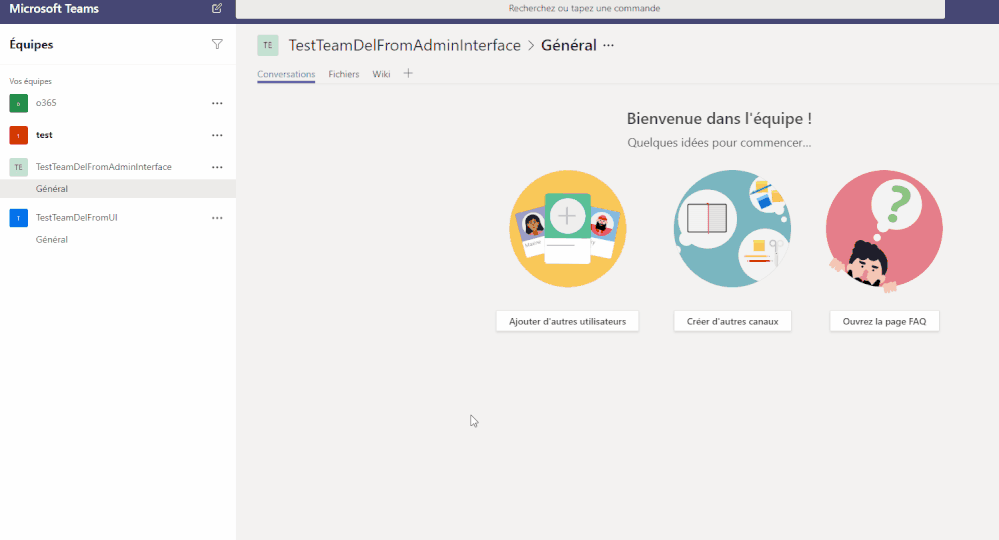Open the teams filter funnel icon
The width and height of the screenshot is (999, 540).
point(217,44)
